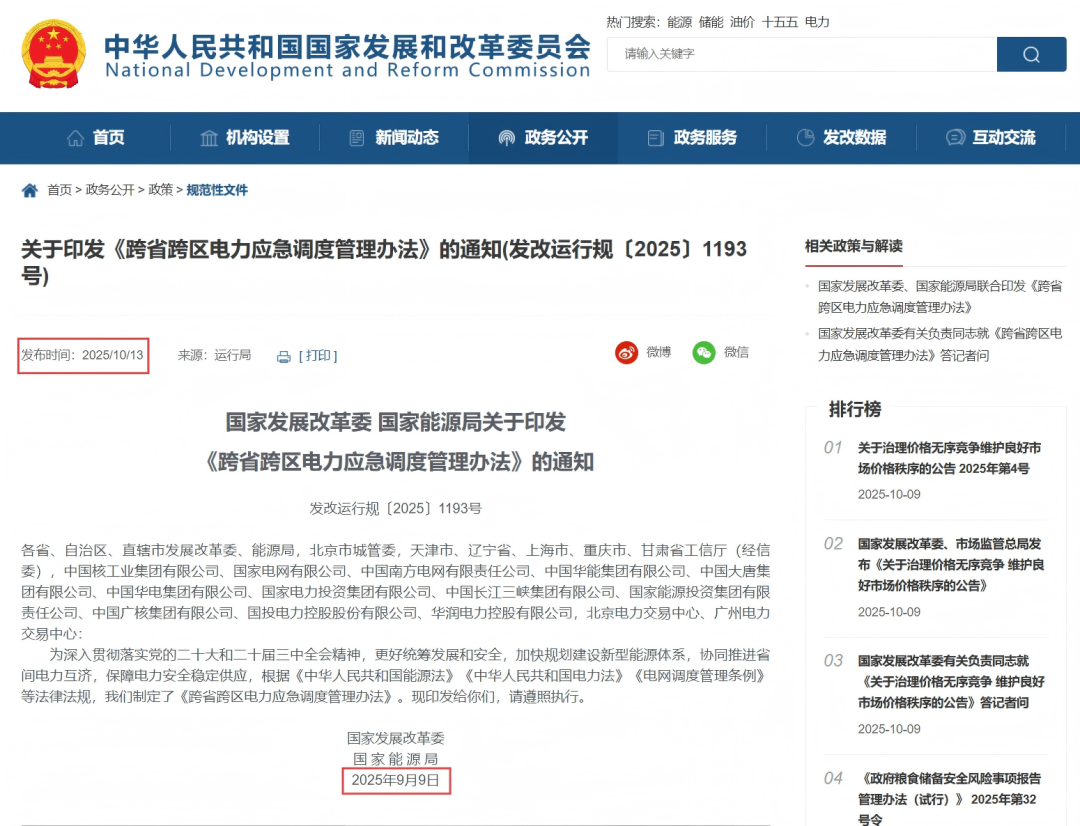
Task: Go to 规范性文件 in the breadcrumb
Action: (217, 190)
